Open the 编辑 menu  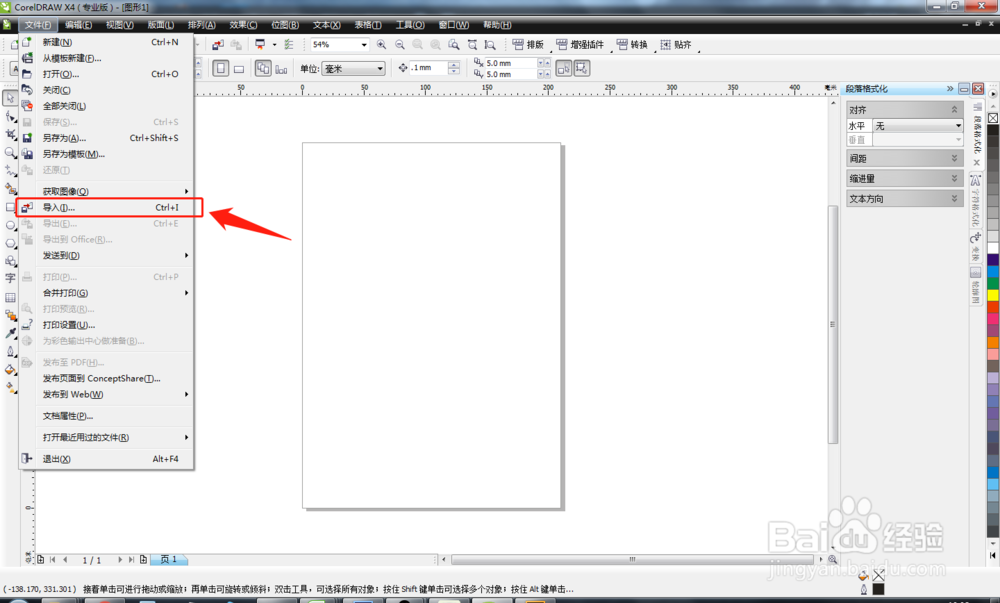78,25
